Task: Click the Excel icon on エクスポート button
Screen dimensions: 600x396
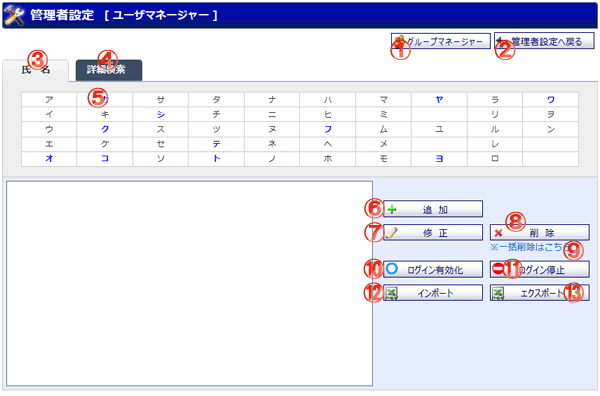Action: pyautogui.click(x=498, y=293)
